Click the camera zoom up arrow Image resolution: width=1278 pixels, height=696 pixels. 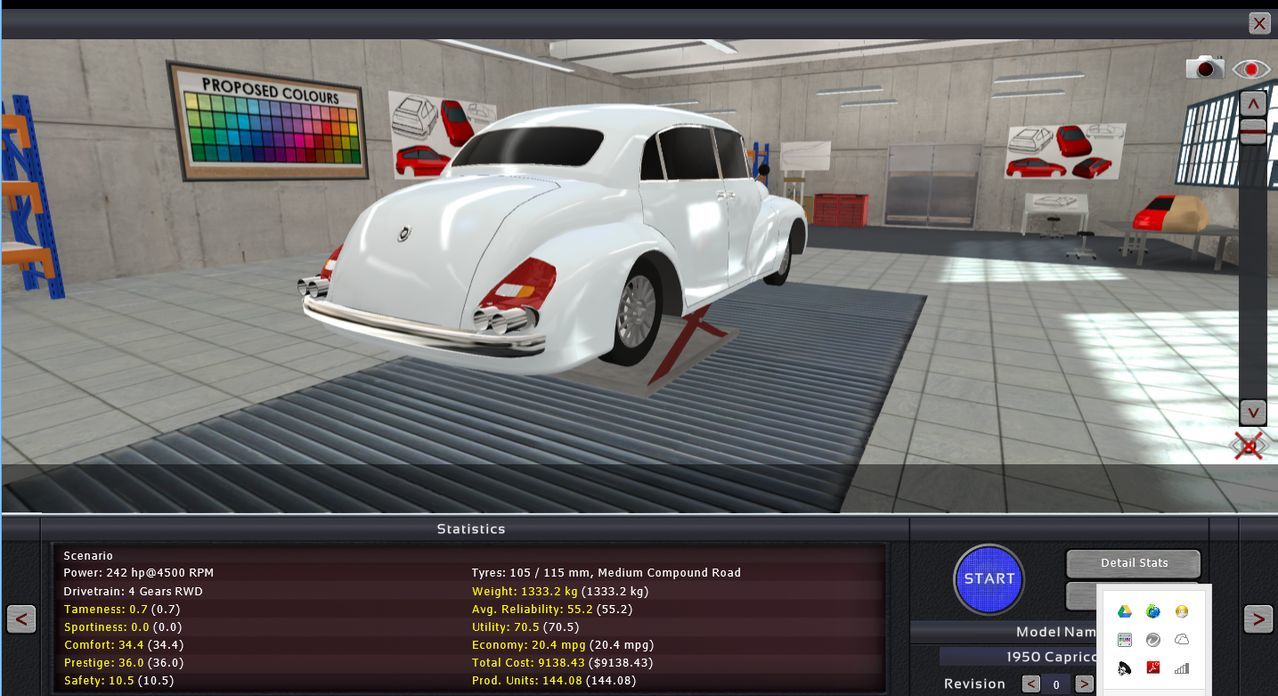coord(1253,103)
